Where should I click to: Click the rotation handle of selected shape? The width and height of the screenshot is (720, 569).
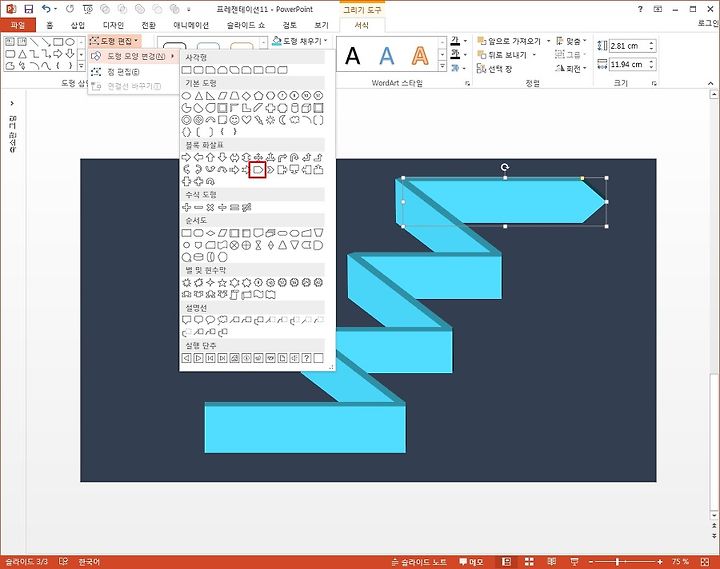pyautogui.click(x=505, y=167)
